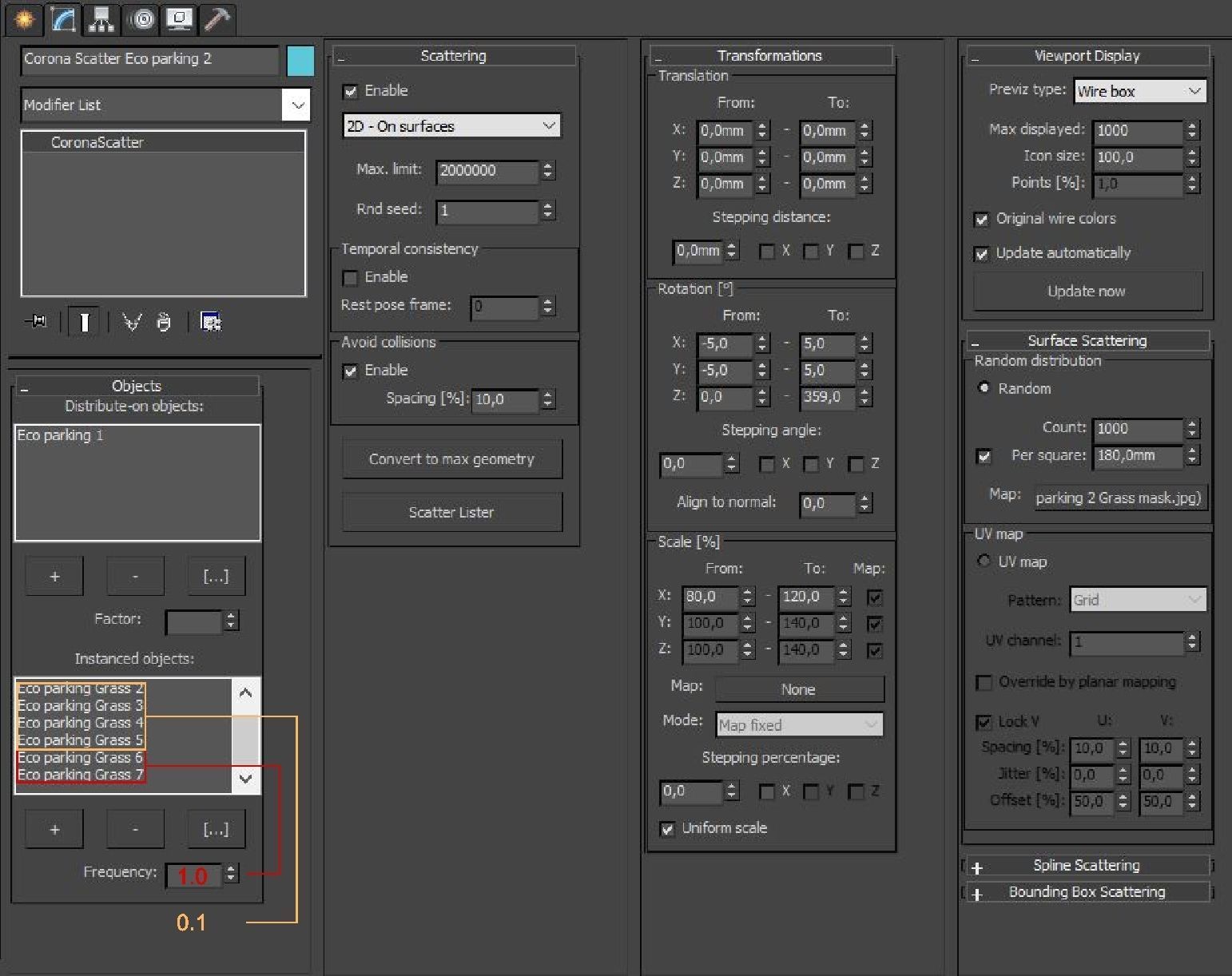
Task: Open the Modifier List dropdown
Action: pos(296,105)
